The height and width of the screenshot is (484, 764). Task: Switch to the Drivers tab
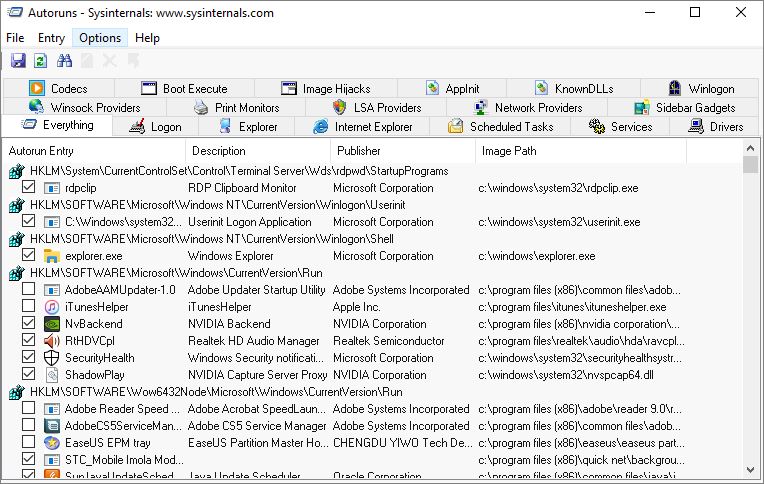[x=715, y=127]
